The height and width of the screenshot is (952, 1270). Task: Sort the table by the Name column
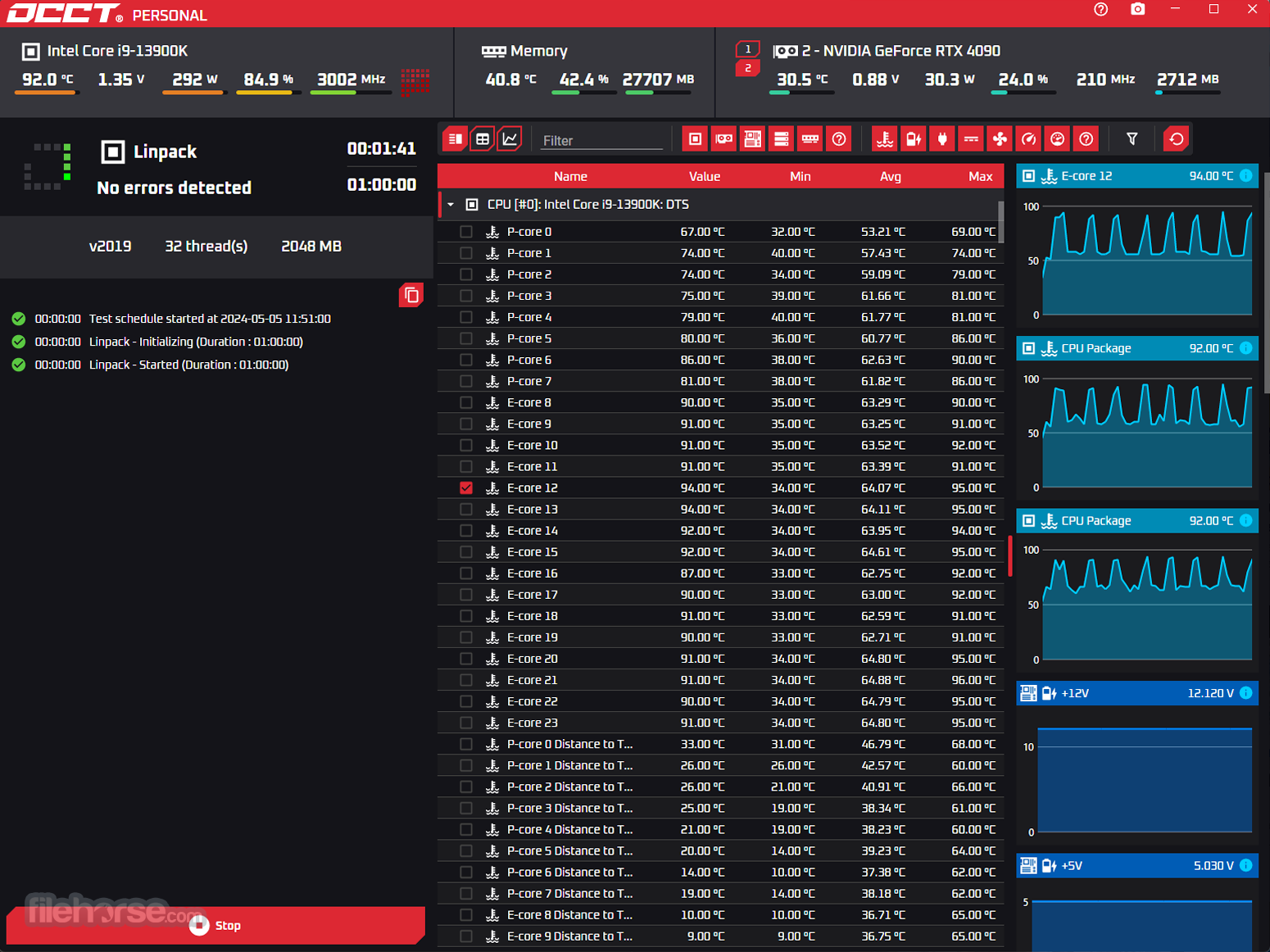570,176
